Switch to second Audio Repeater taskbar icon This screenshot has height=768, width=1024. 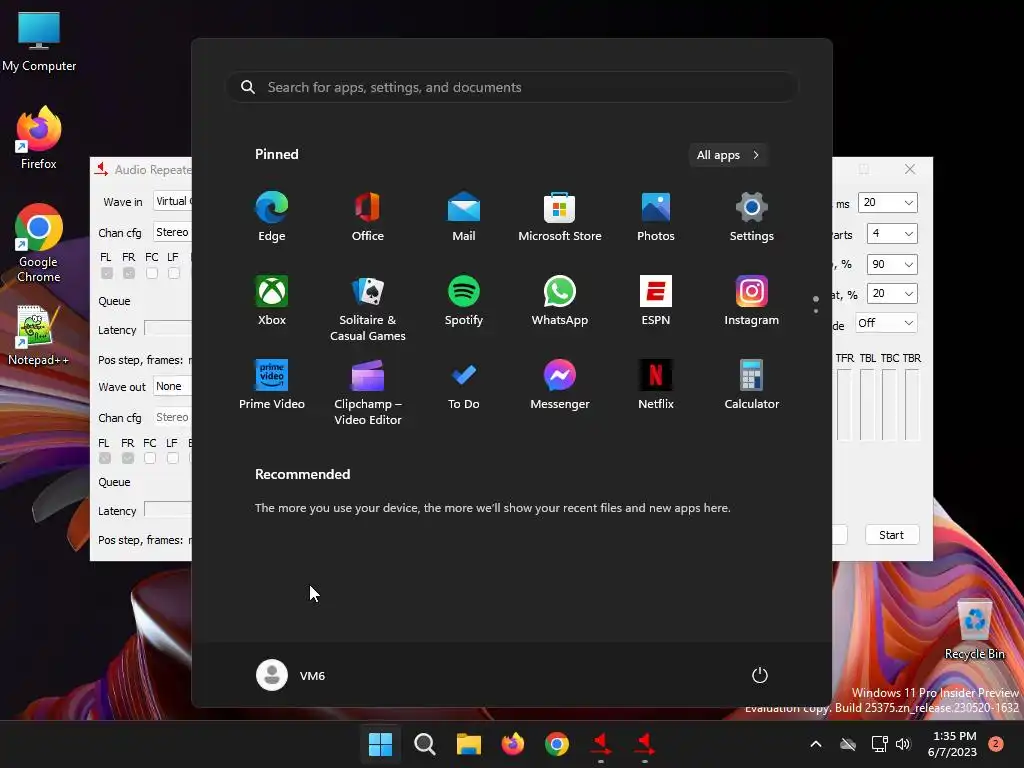pyautogui.click(x=645, y=744)
